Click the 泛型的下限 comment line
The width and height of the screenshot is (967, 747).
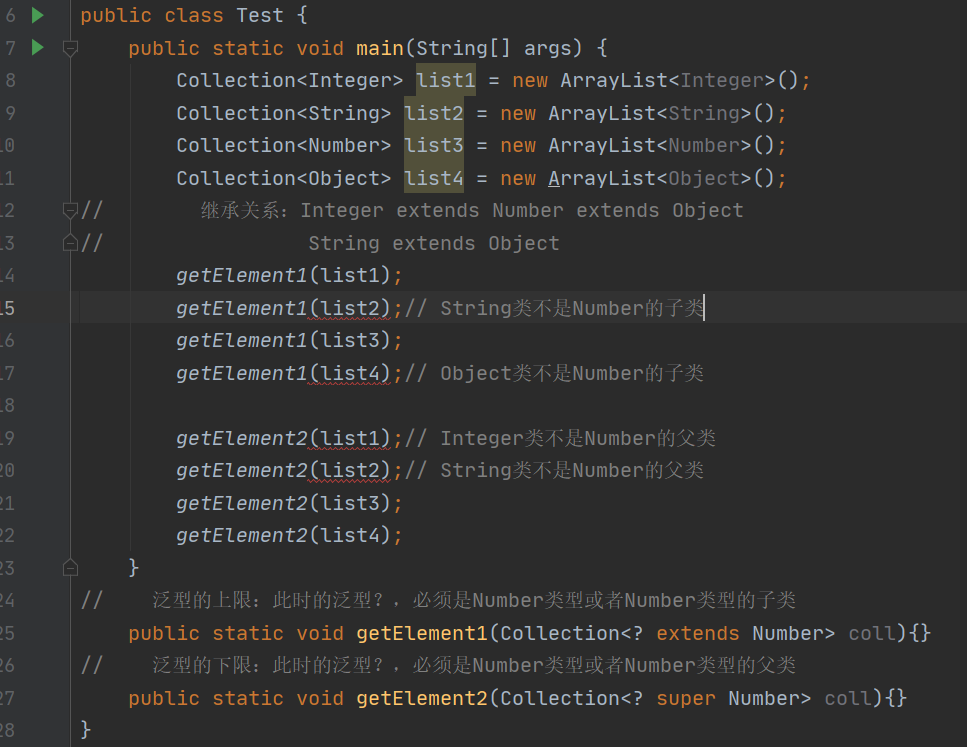pyautogui.click(x=474, y=665)
